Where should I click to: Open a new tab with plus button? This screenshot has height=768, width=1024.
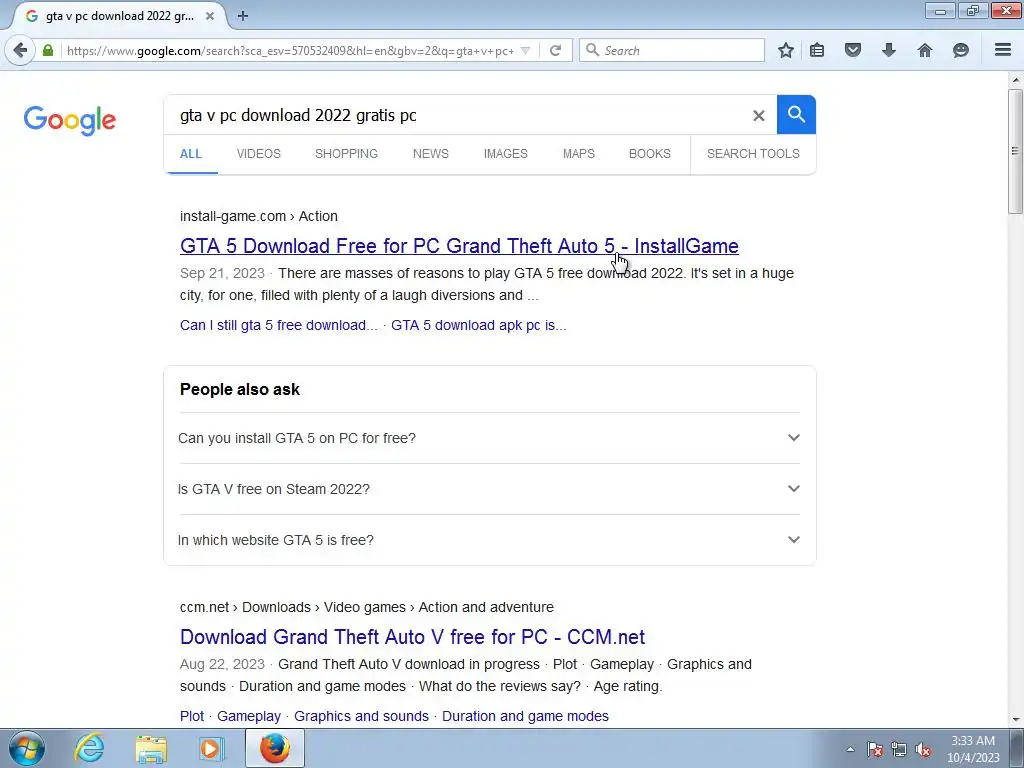pos(242,16)
